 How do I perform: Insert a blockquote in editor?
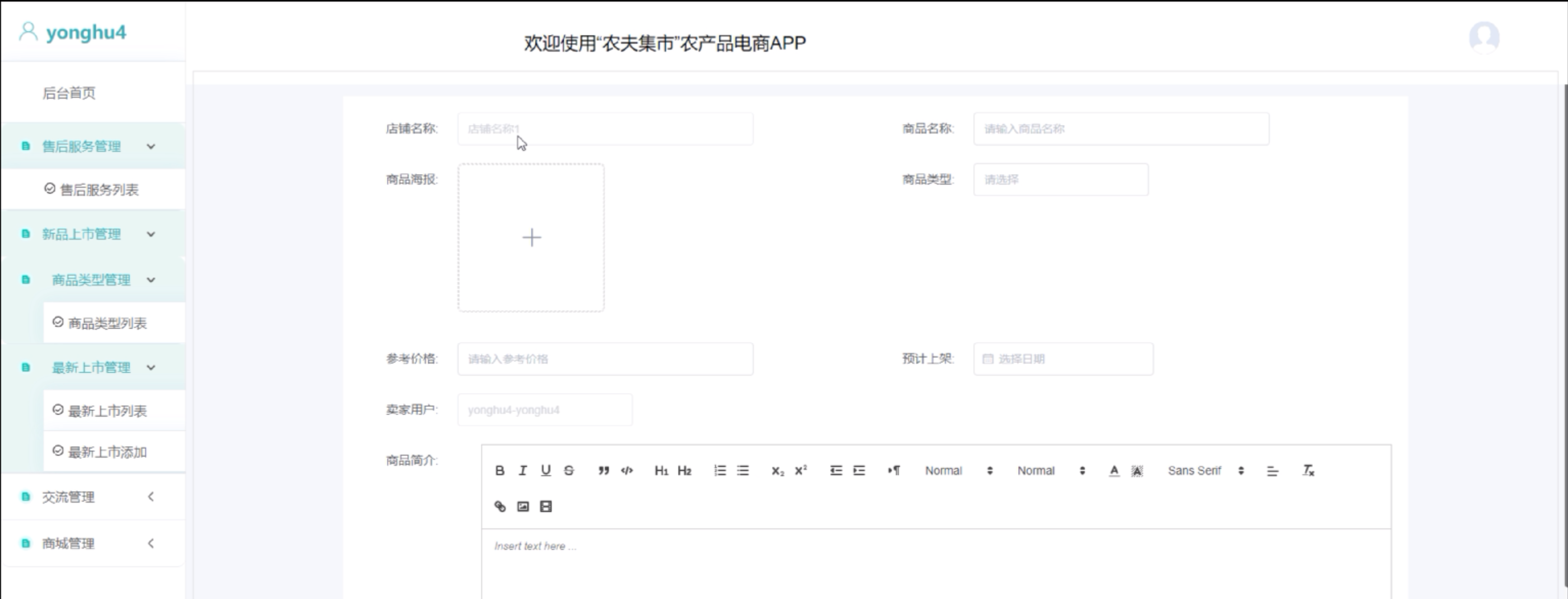pos(603,470)
